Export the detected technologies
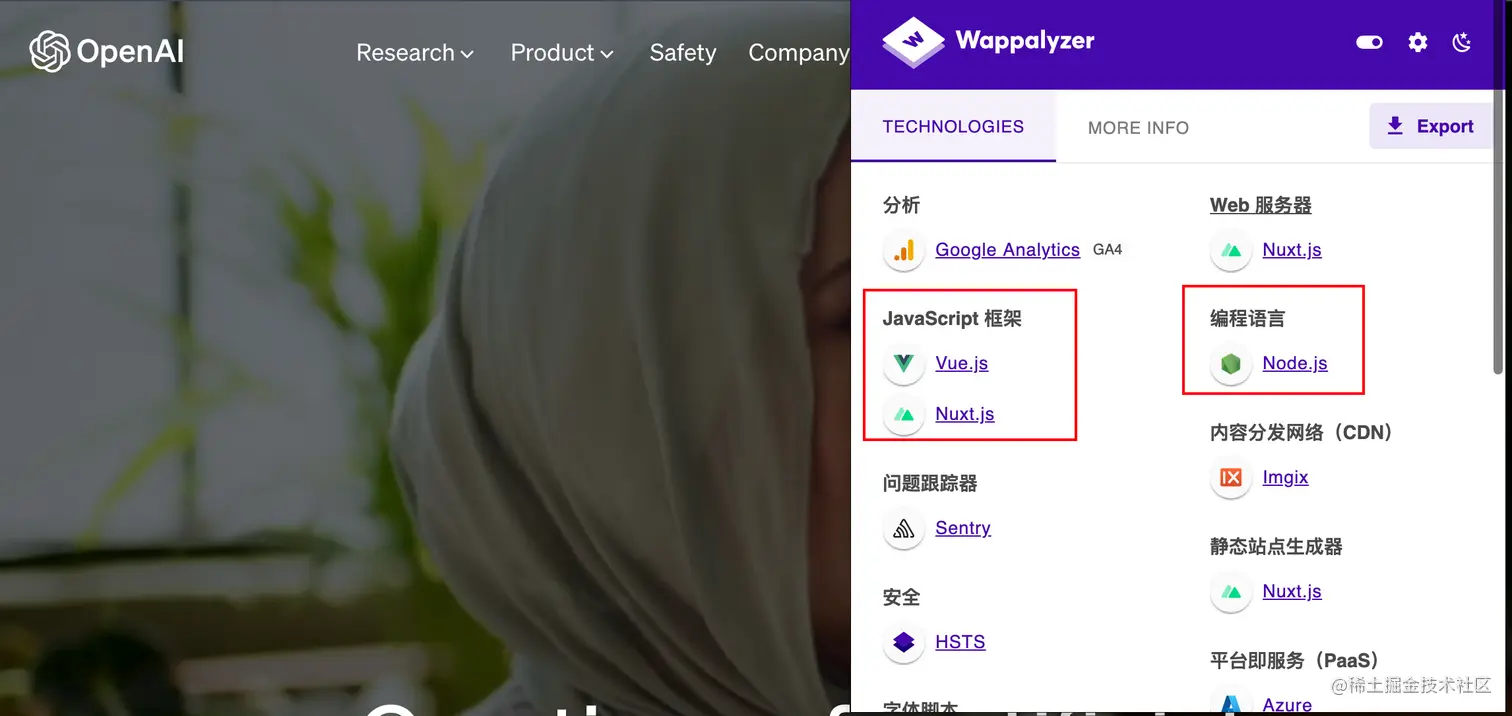 [x=1430, y=126]
